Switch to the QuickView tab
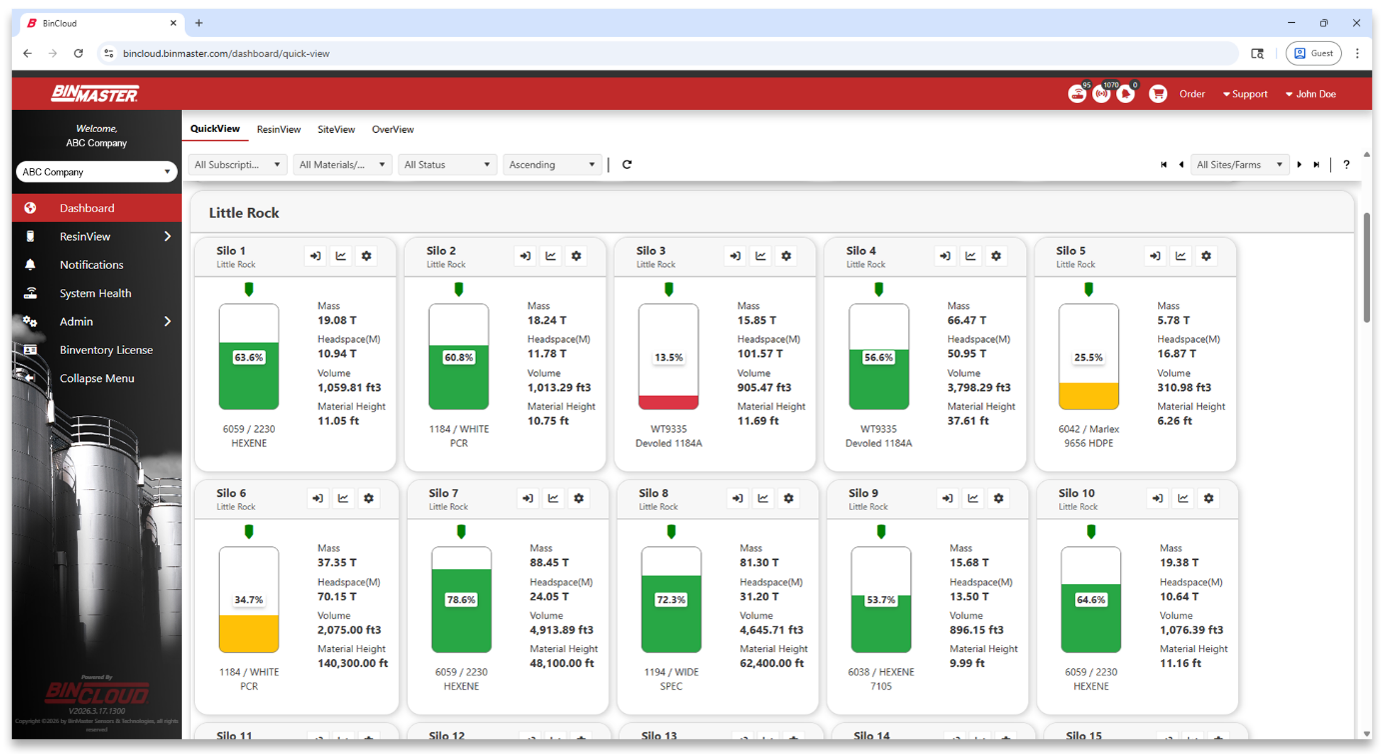Viewport: 1386px width, 754px height. 215,129
